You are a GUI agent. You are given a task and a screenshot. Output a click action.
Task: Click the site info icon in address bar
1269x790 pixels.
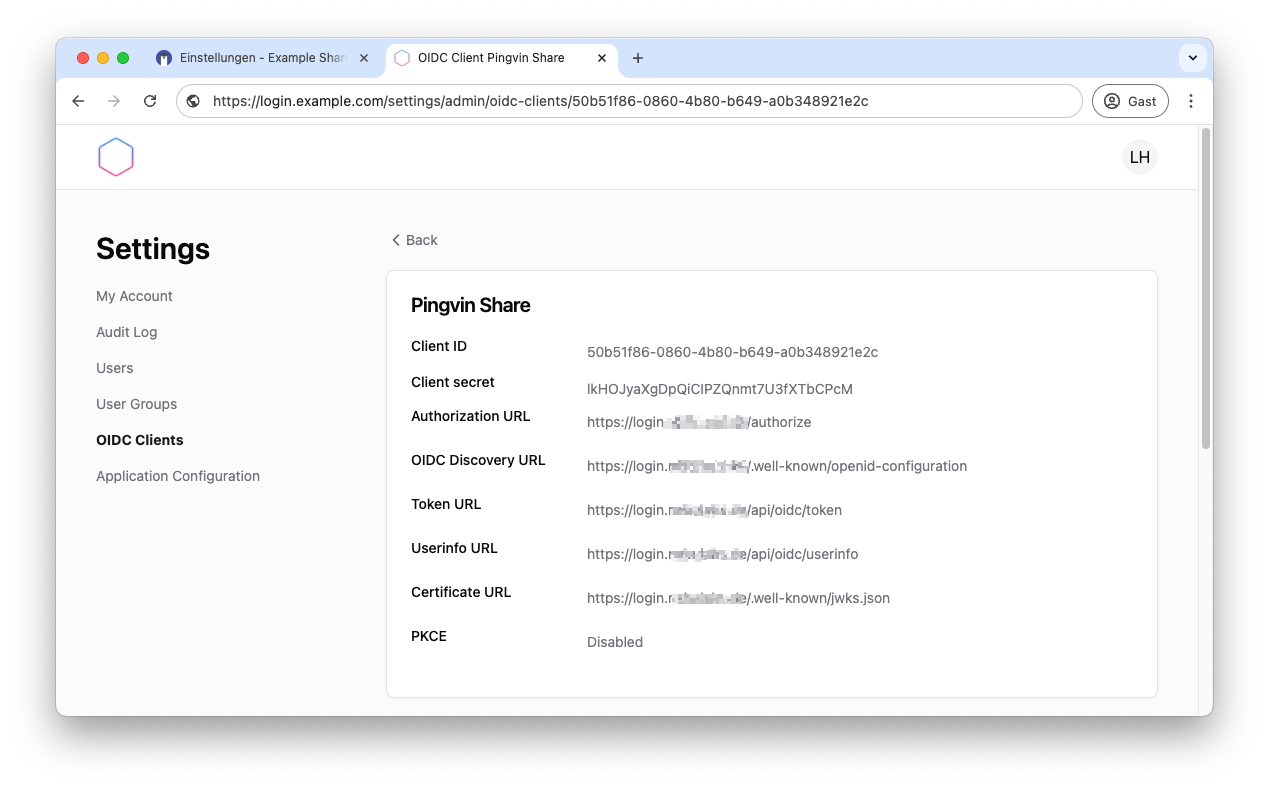(x=194, y=101)
